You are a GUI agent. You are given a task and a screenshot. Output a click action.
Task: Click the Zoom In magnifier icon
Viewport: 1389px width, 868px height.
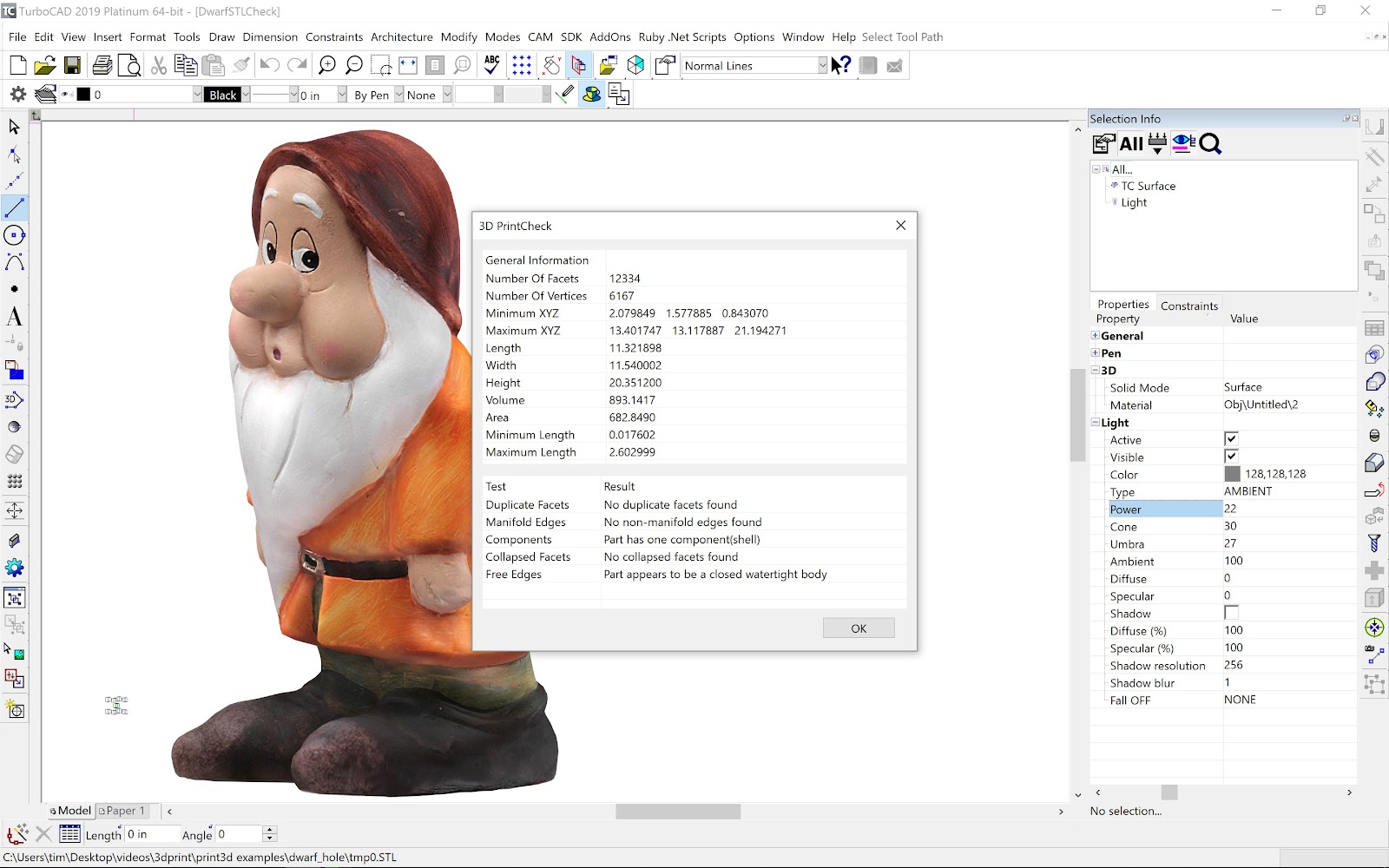[x=326, y=66]
